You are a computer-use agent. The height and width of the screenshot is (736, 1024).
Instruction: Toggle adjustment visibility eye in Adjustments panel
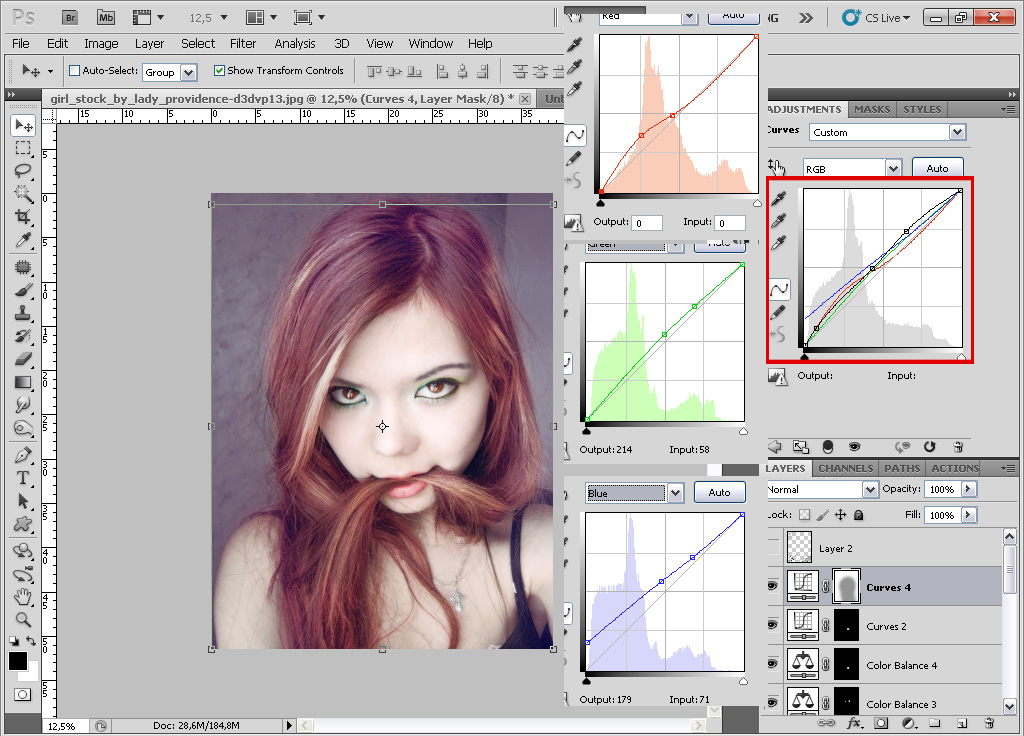(854, 447)
